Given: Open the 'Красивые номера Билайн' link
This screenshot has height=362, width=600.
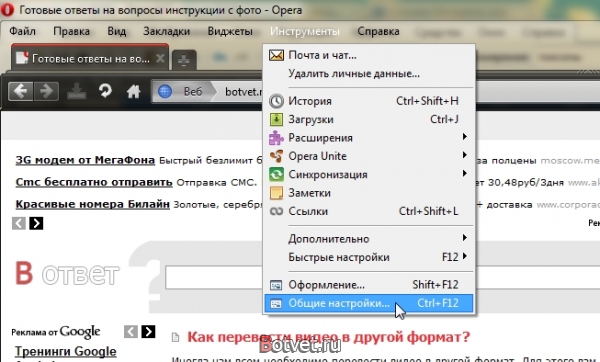Looking at the screenshot, I should click(92, 204).
